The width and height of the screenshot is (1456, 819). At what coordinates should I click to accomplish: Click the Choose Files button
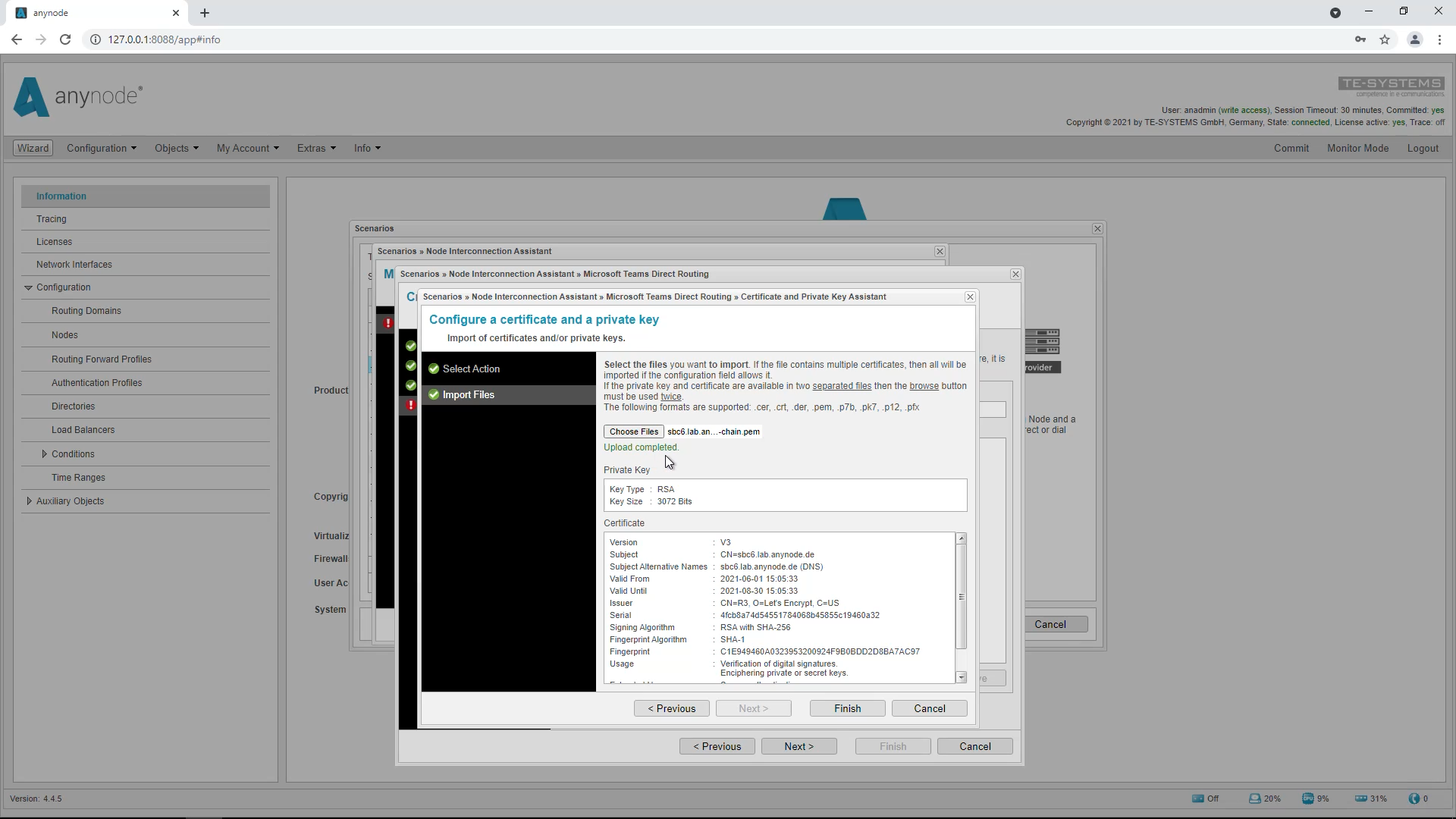pyautogui.click(x=633, y=431)
